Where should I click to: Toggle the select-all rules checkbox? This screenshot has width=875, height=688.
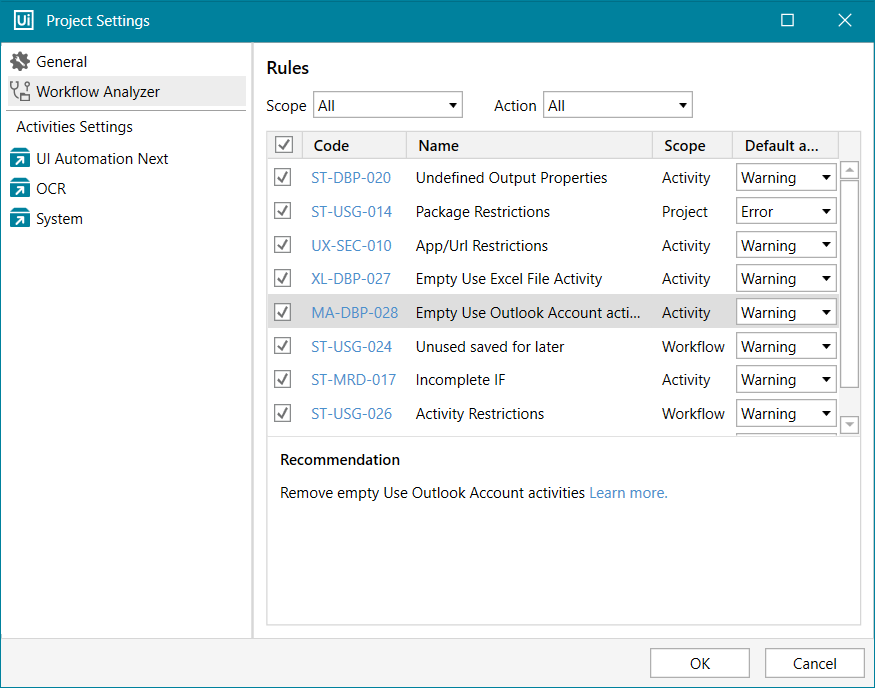pos(283,144)
